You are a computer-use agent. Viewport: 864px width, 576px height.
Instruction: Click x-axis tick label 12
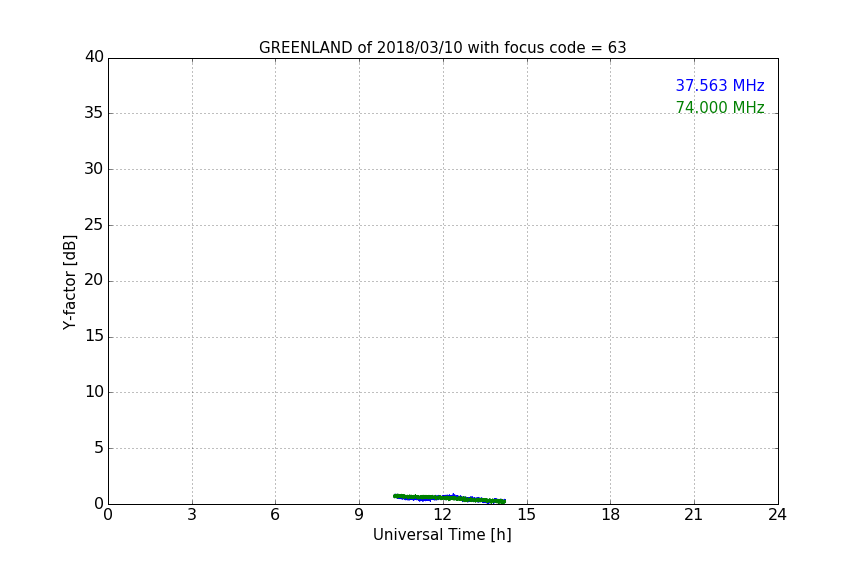443,515
